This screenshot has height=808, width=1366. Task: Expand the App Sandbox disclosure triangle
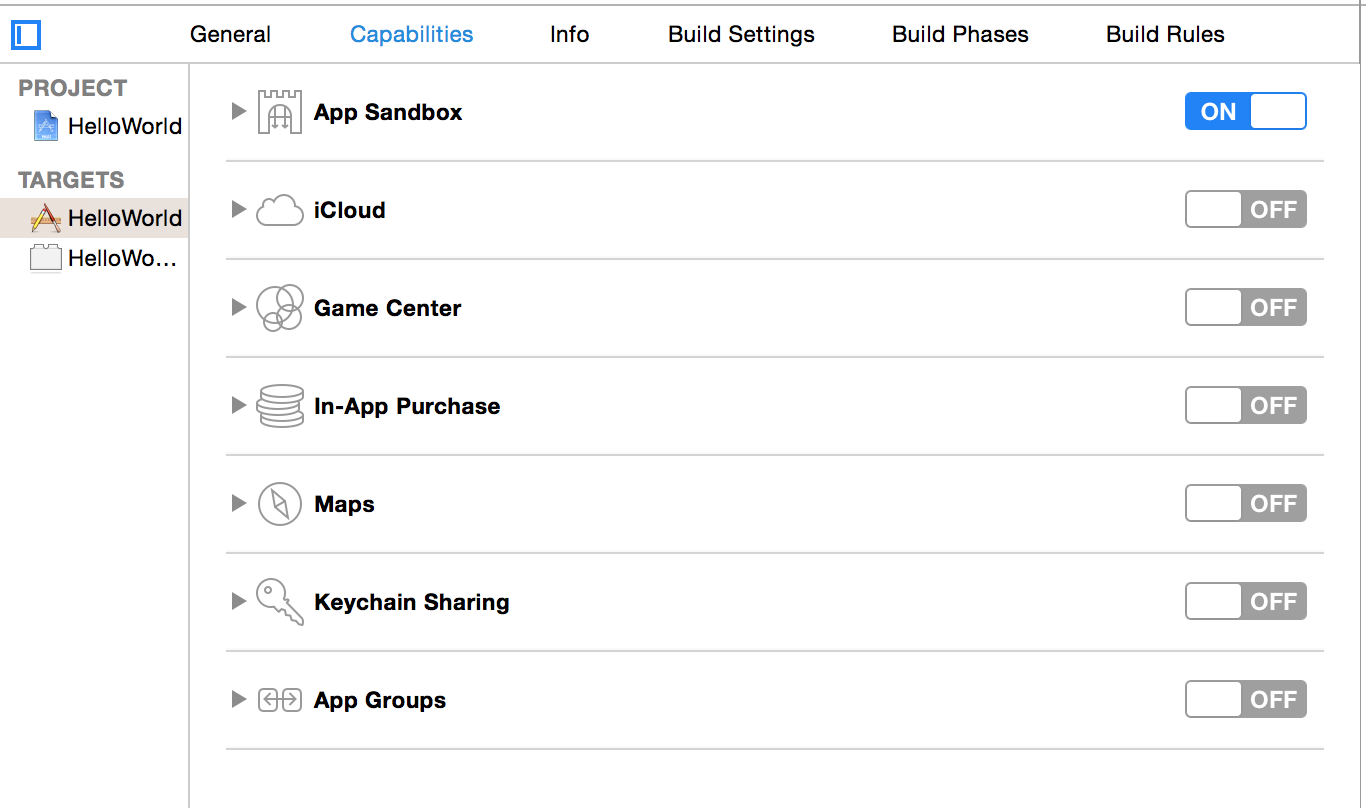[238, 111]
